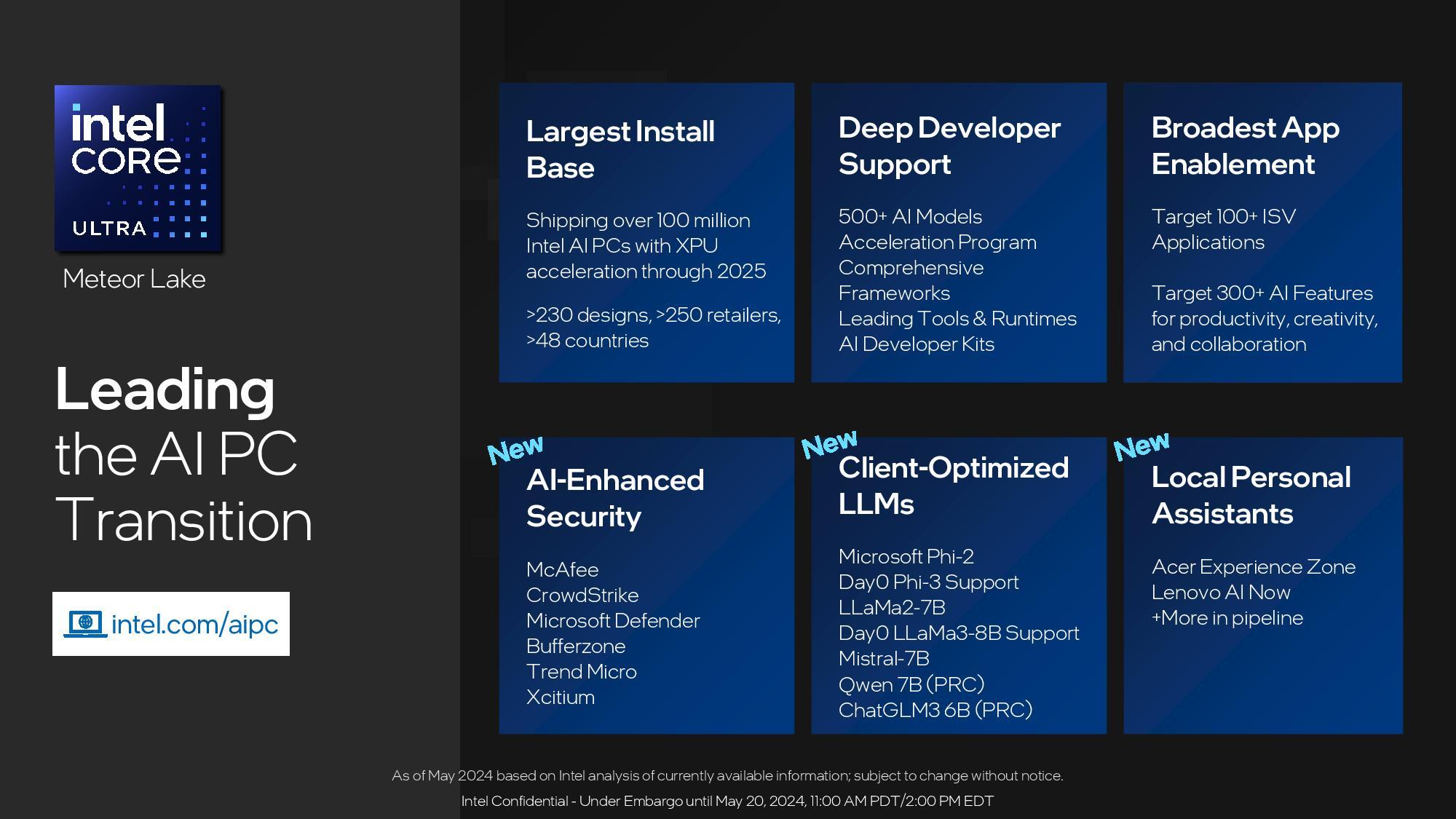Click the 'Transition' headline word

tap(184, 520)
